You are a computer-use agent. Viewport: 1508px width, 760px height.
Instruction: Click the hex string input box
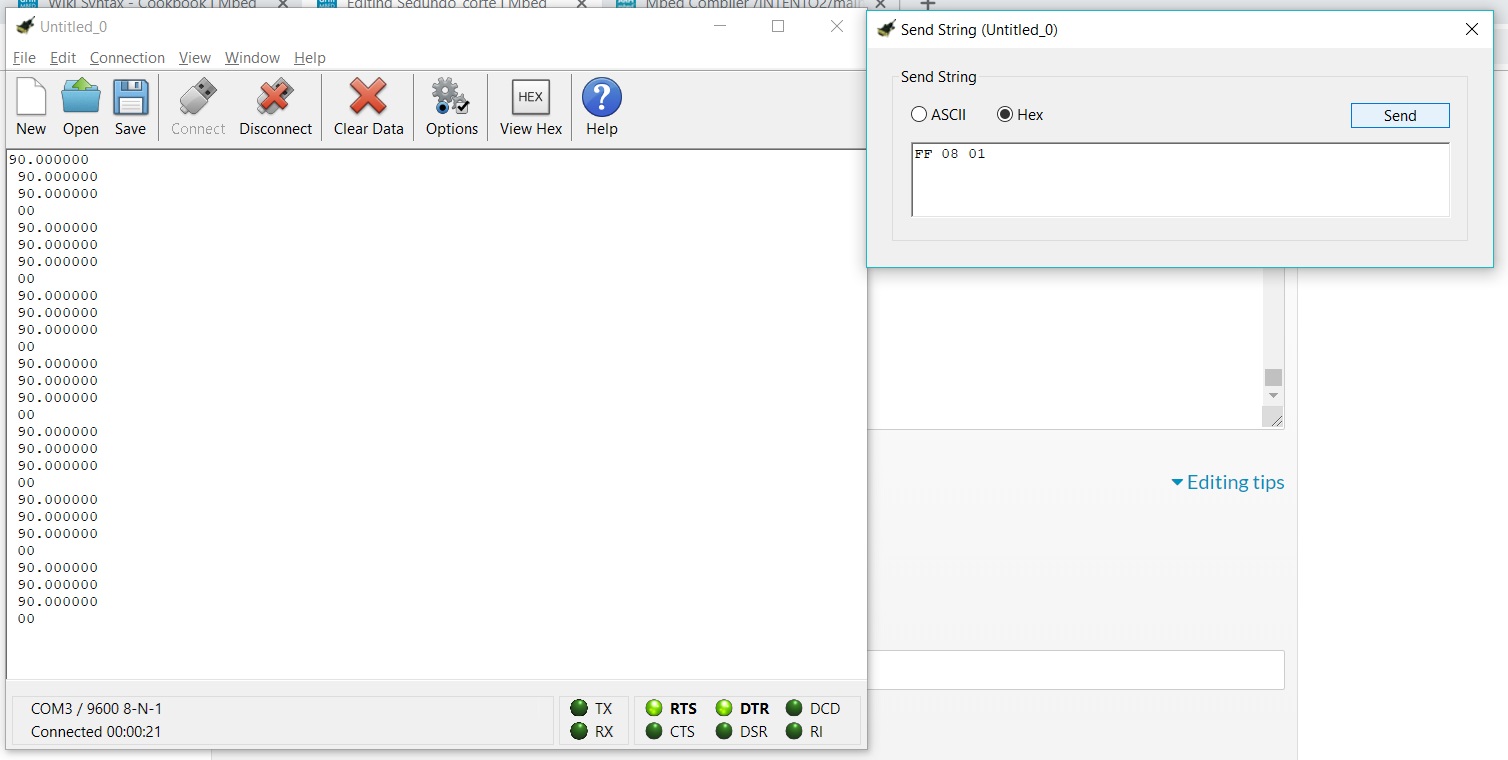1180,180
